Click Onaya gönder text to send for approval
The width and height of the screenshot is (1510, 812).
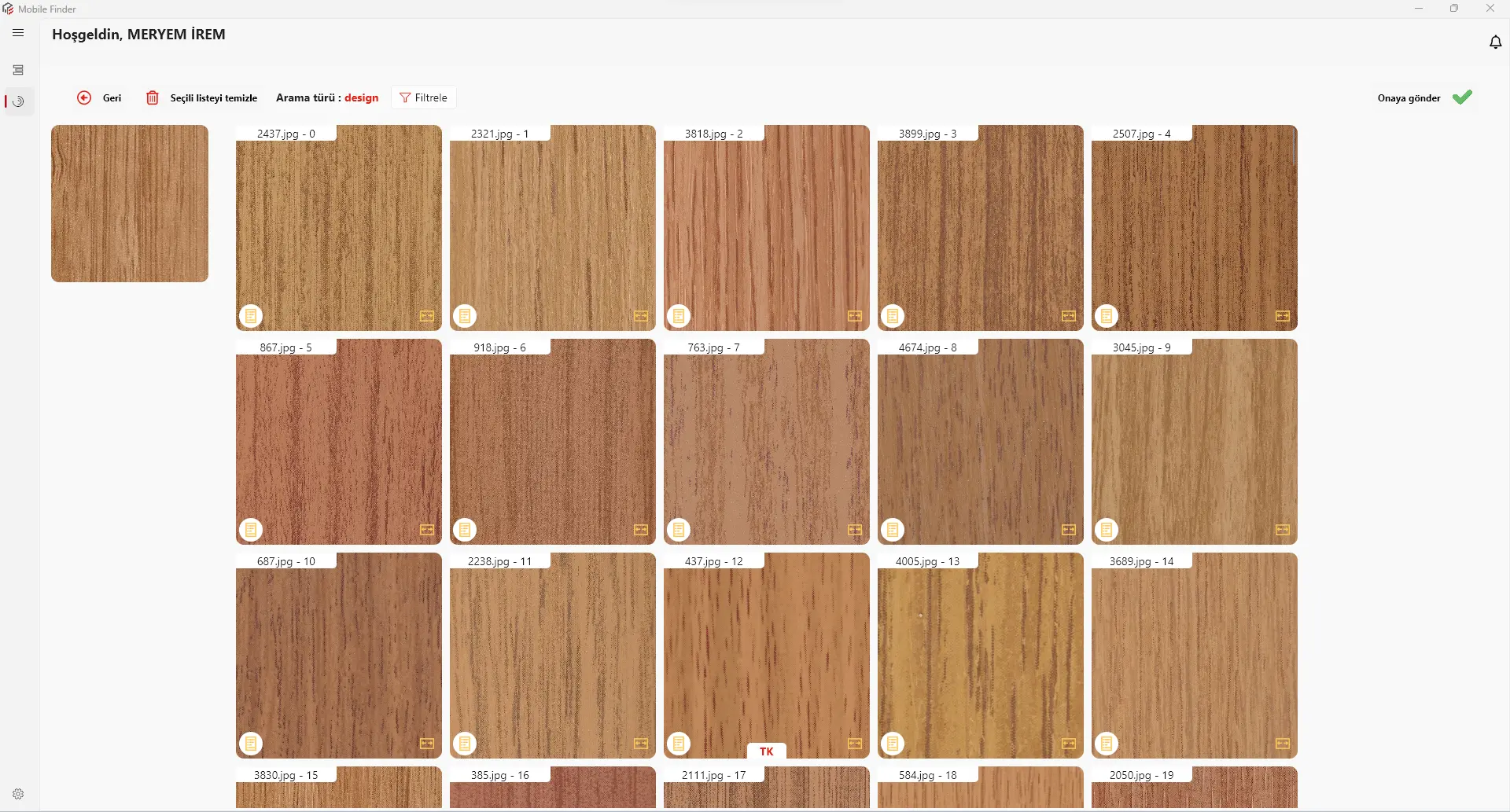point(1409,98)
